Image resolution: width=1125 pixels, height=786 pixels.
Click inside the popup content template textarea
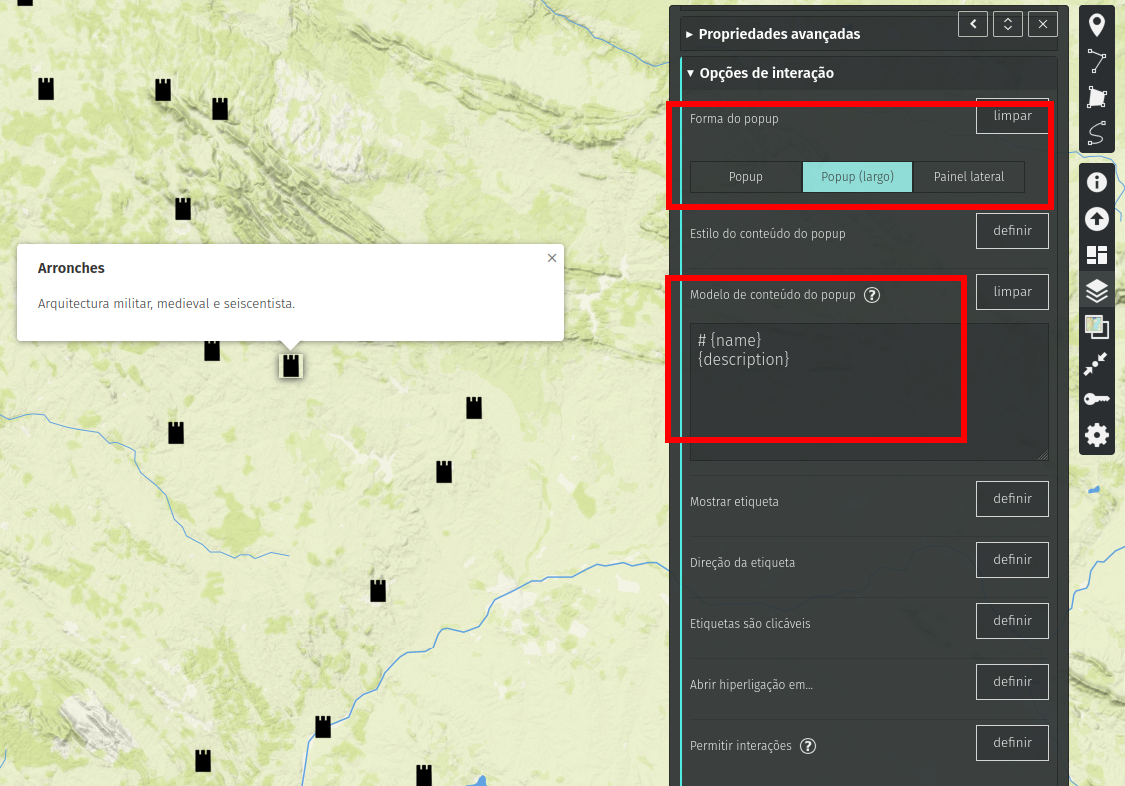click(869, 392)
